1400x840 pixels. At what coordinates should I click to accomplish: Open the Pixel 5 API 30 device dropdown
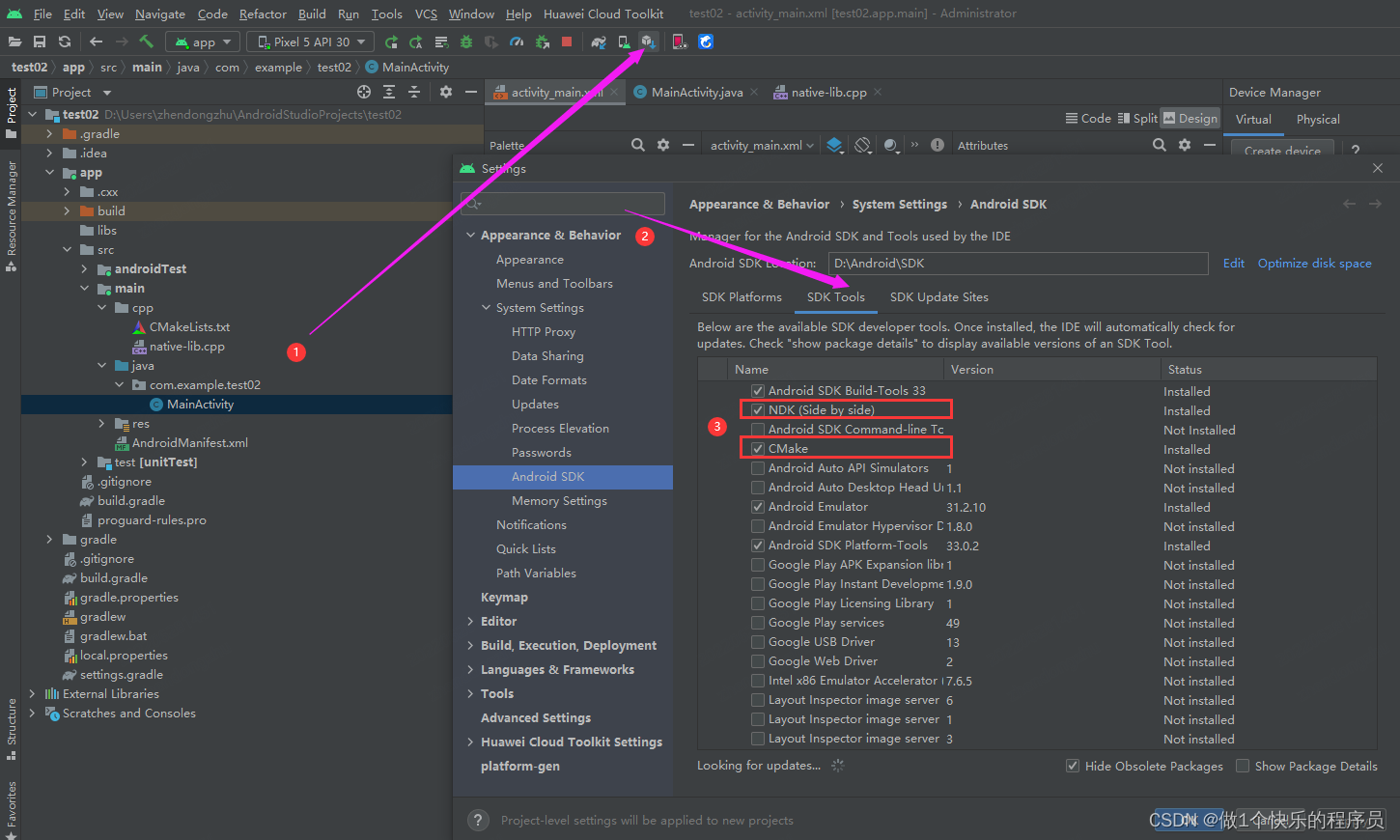(311, 42)
